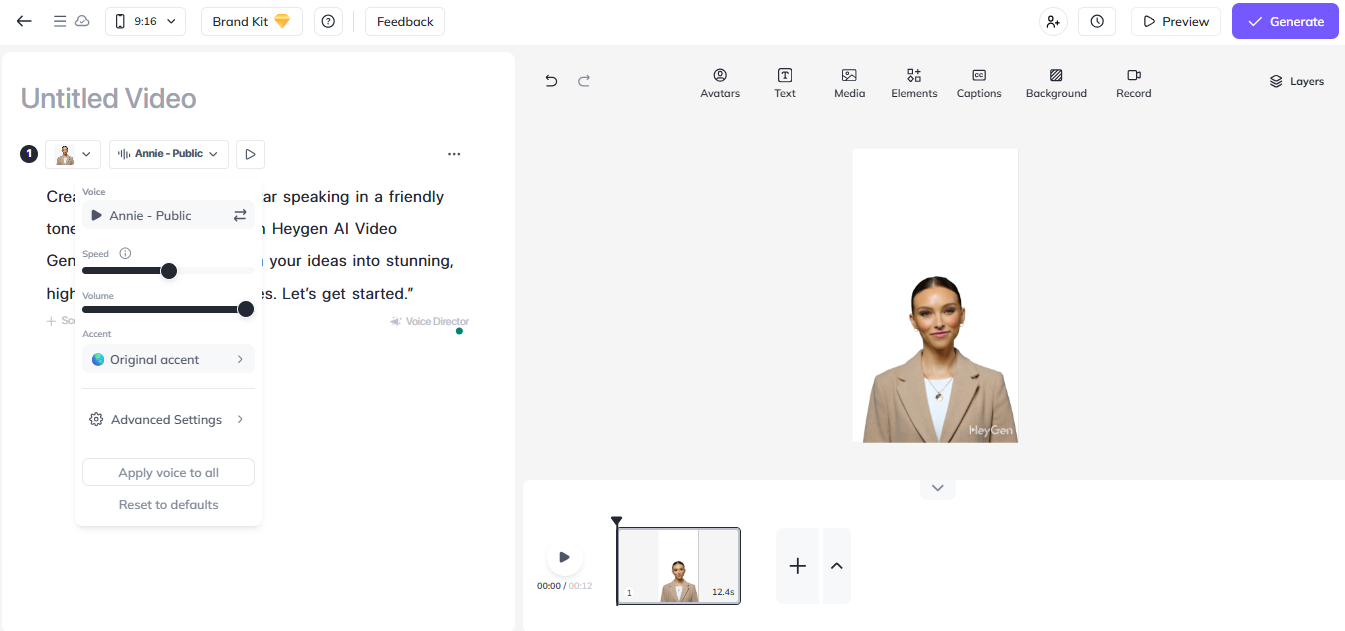Show the Layers panel

1296,81
